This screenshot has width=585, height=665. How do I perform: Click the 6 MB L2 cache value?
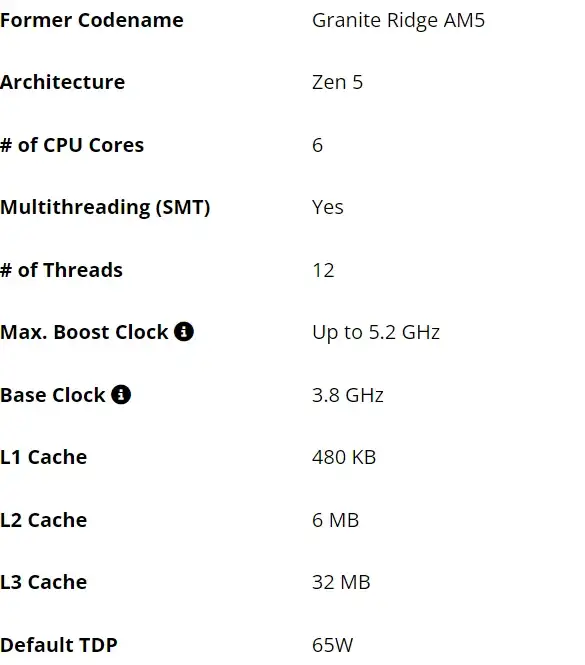[336, 520]
